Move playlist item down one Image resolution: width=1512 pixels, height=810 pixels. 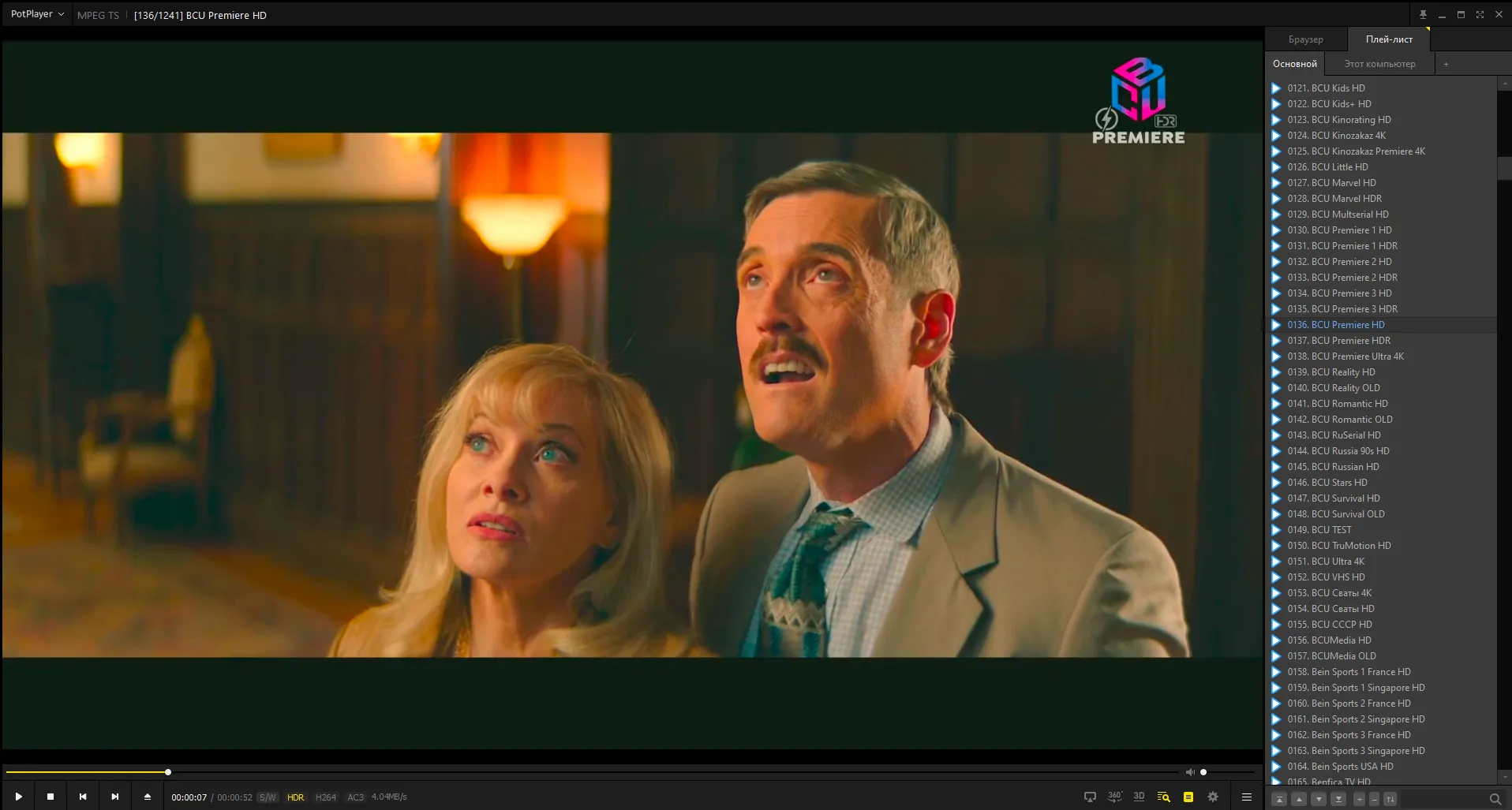click(x=1319, y=799)
